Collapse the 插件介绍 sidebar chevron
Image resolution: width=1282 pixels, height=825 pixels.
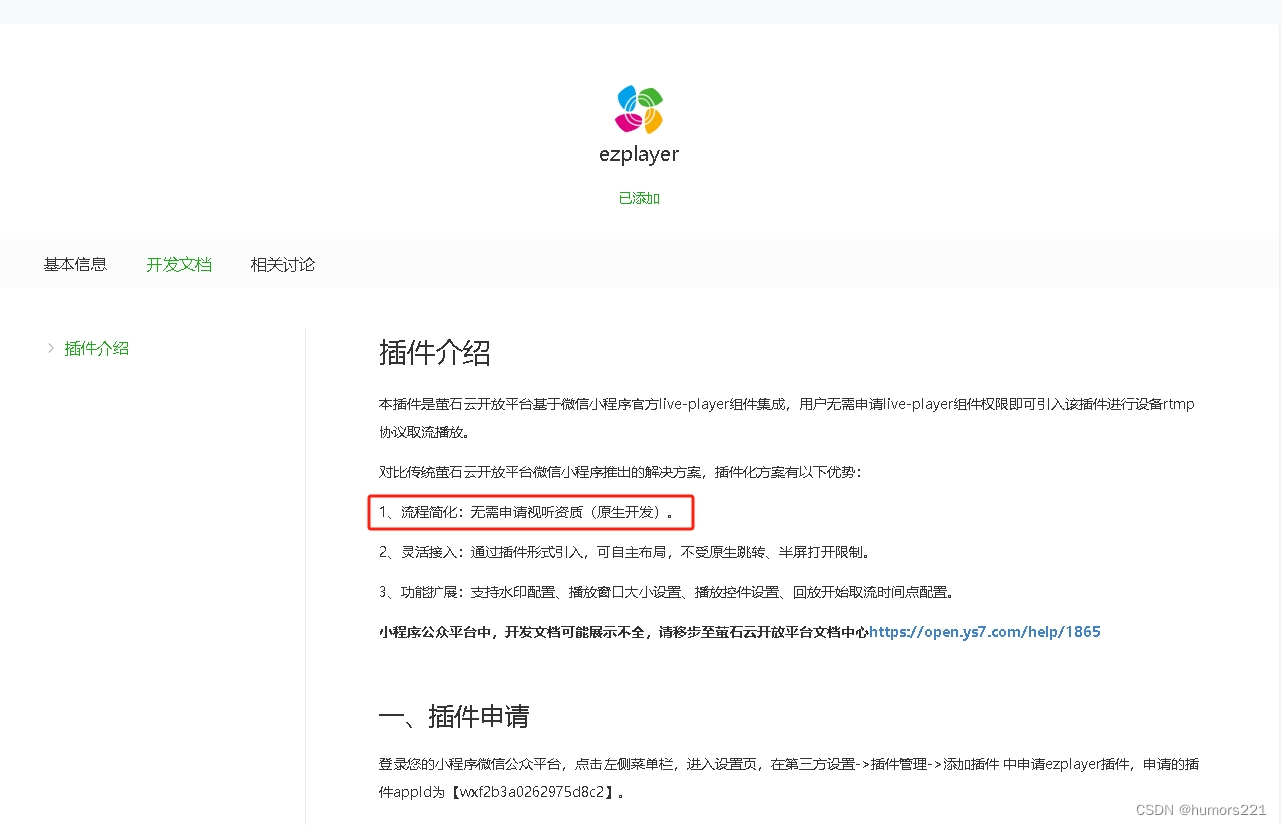pos(51,348)
